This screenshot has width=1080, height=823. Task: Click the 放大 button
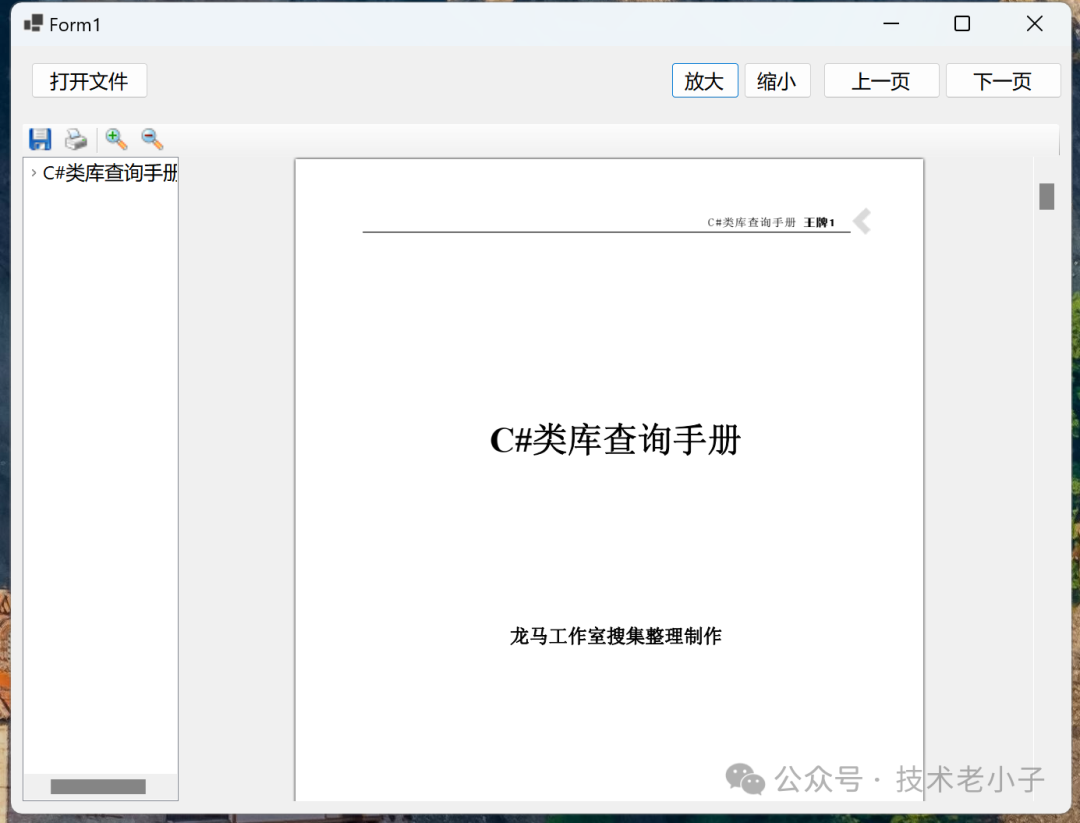pos(704,81)
